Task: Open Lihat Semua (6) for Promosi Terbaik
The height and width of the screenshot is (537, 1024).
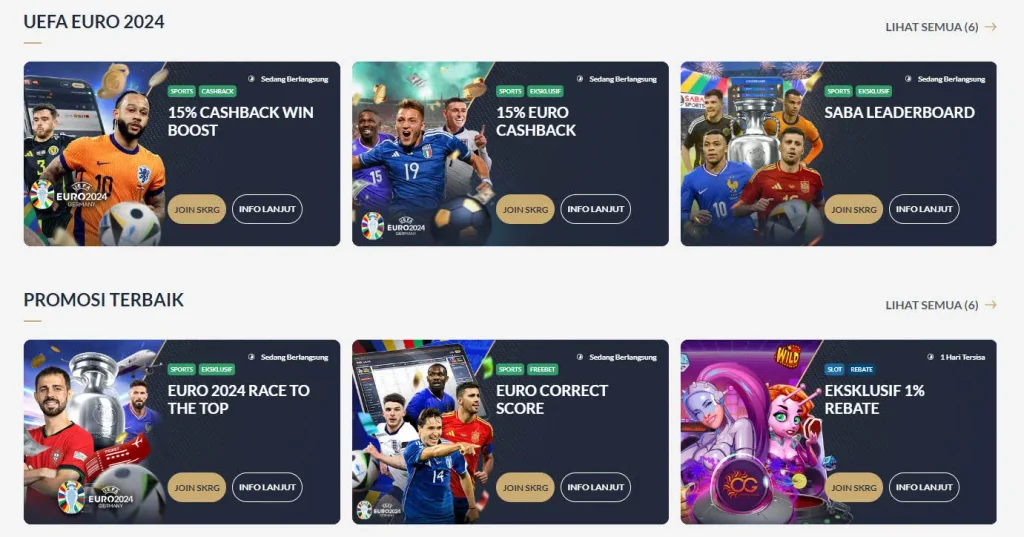Action: pyautogui.click(x=932, y=305)
